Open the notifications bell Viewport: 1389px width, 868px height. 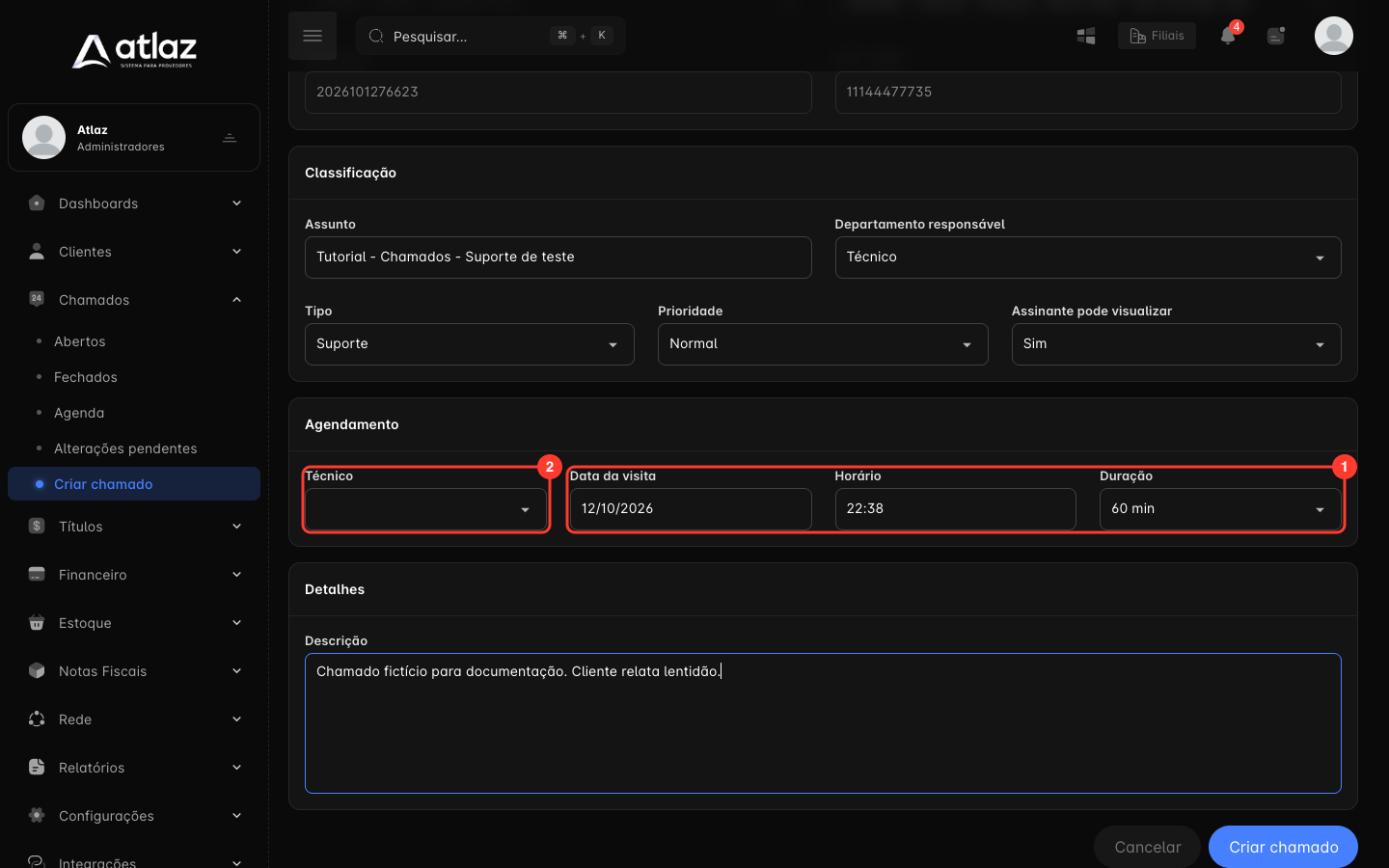(x=1228, y=36)
